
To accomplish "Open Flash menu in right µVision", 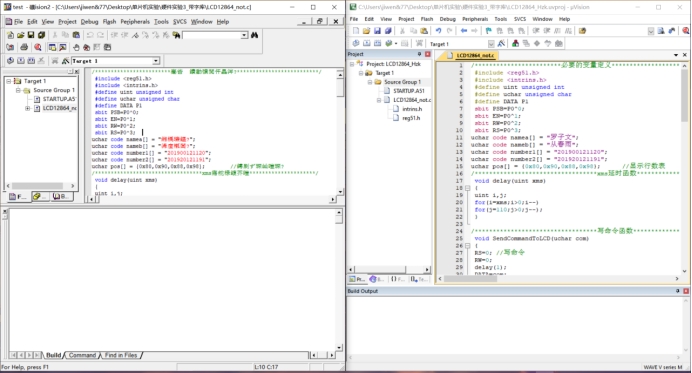I will [x=427, y=19].
